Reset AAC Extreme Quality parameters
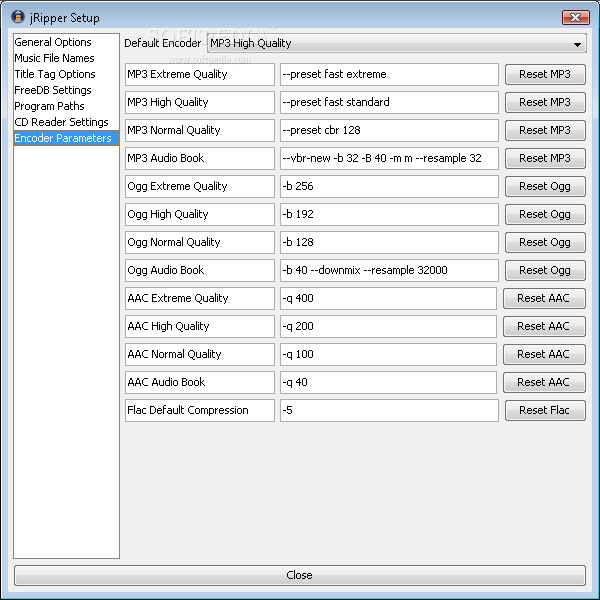Viewport: 600px width, 600px height. click(544, 298)
